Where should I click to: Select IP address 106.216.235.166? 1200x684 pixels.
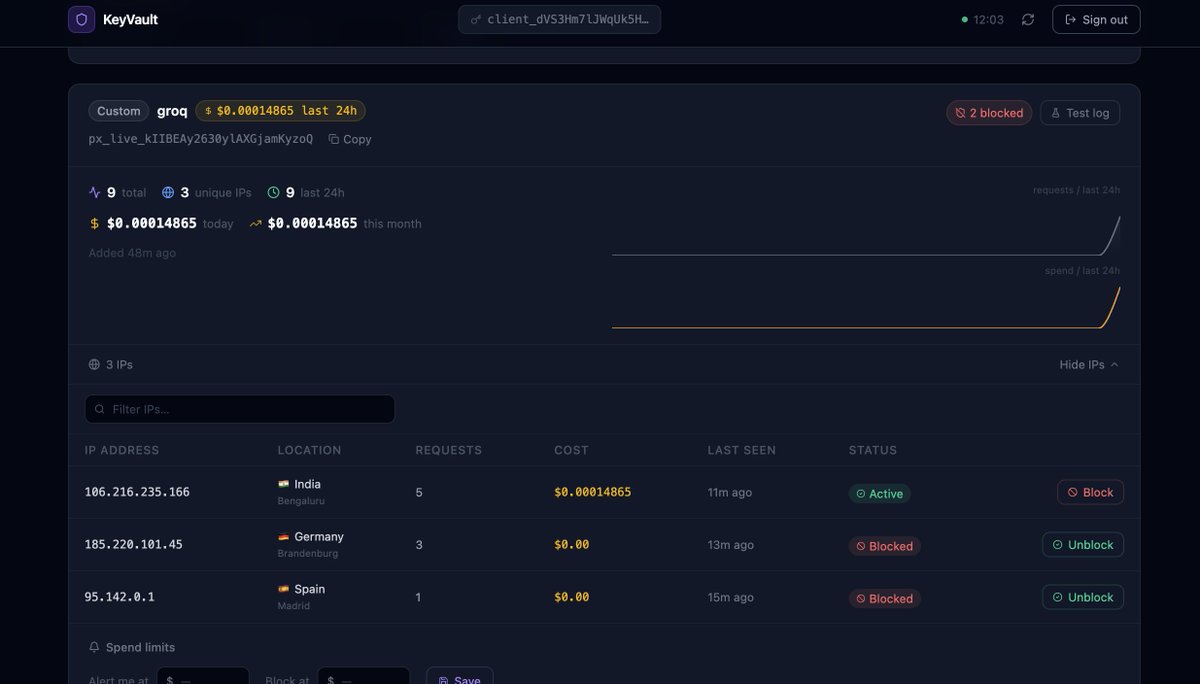137,492
